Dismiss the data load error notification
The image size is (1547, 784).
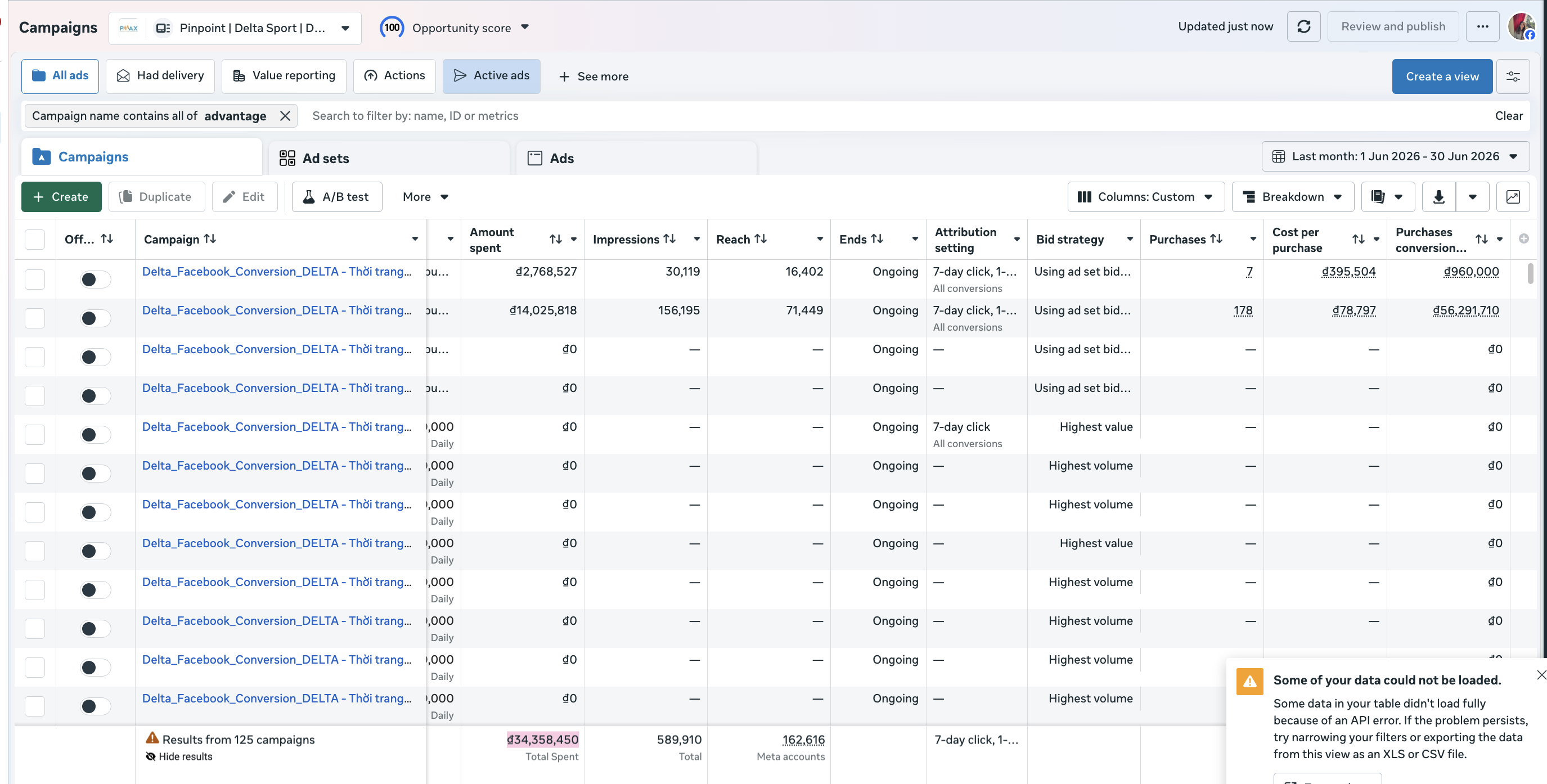[x=1541, y=675]
